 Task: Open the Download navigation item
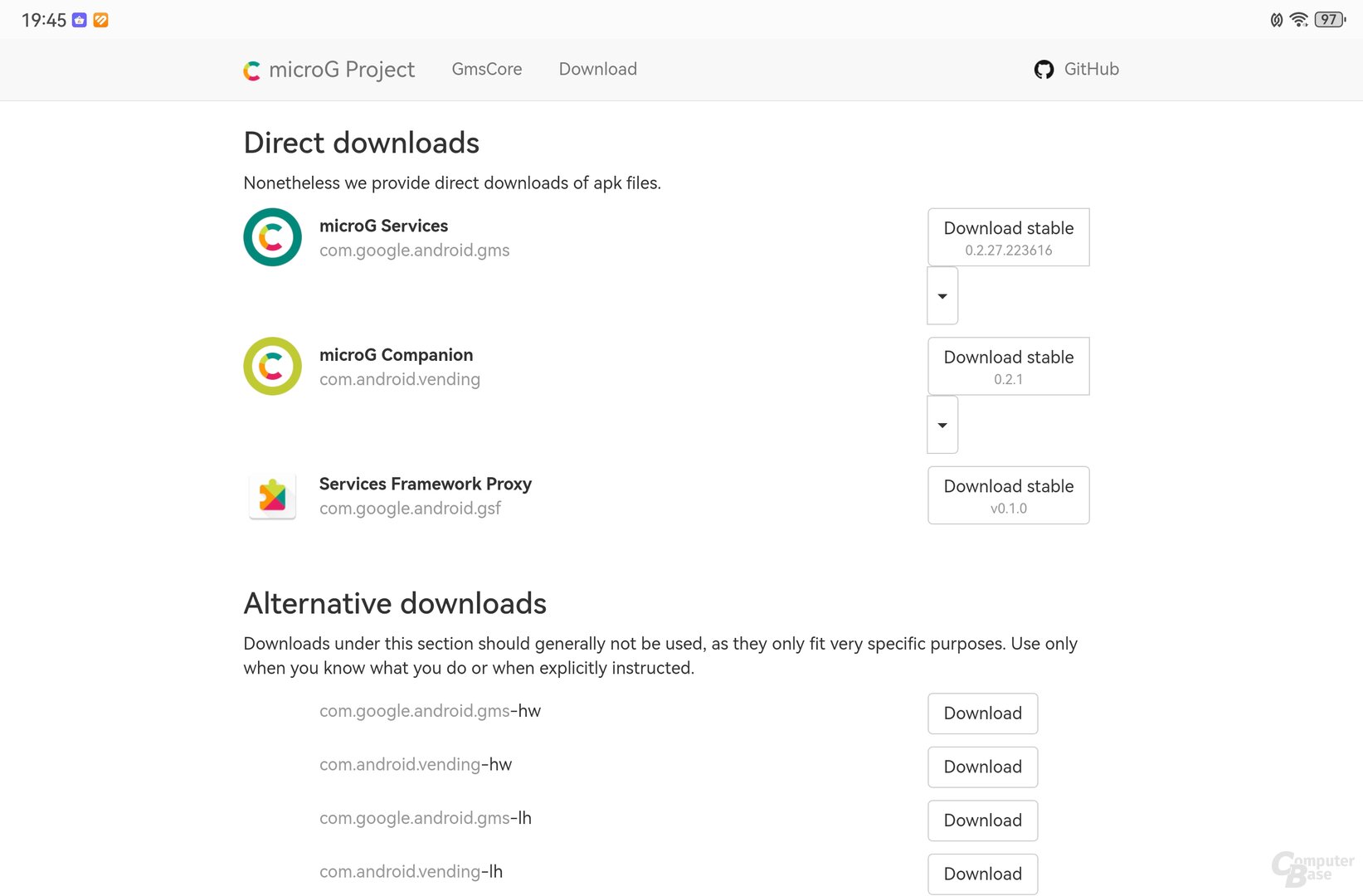598,69
